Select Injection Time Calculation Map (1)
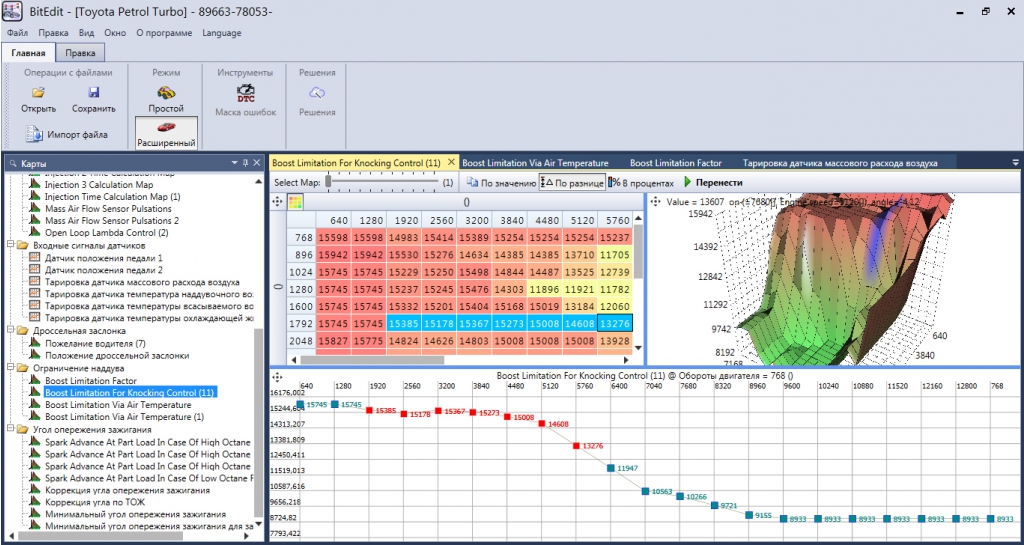The width and height of the screenshot is (1024, 545). [112, 196]
